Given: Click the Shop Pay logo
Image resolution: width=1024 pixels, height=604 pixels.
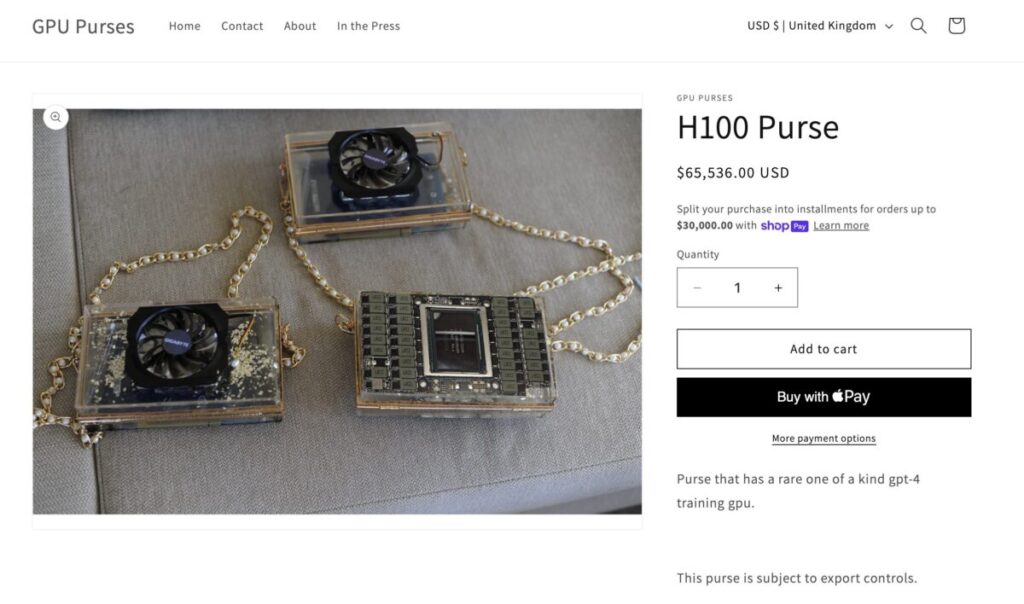Looking at the screenshot, I should click(x=784, y=226).
